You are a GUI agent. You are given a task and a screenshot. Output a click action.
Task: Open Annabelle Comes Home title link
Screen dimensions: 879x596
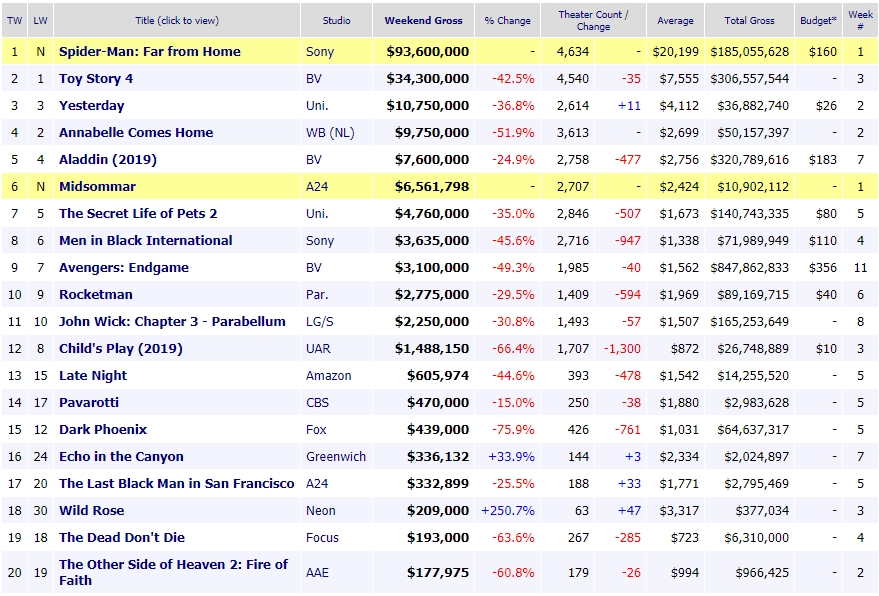pyautogui.click(x=136, y=132)
